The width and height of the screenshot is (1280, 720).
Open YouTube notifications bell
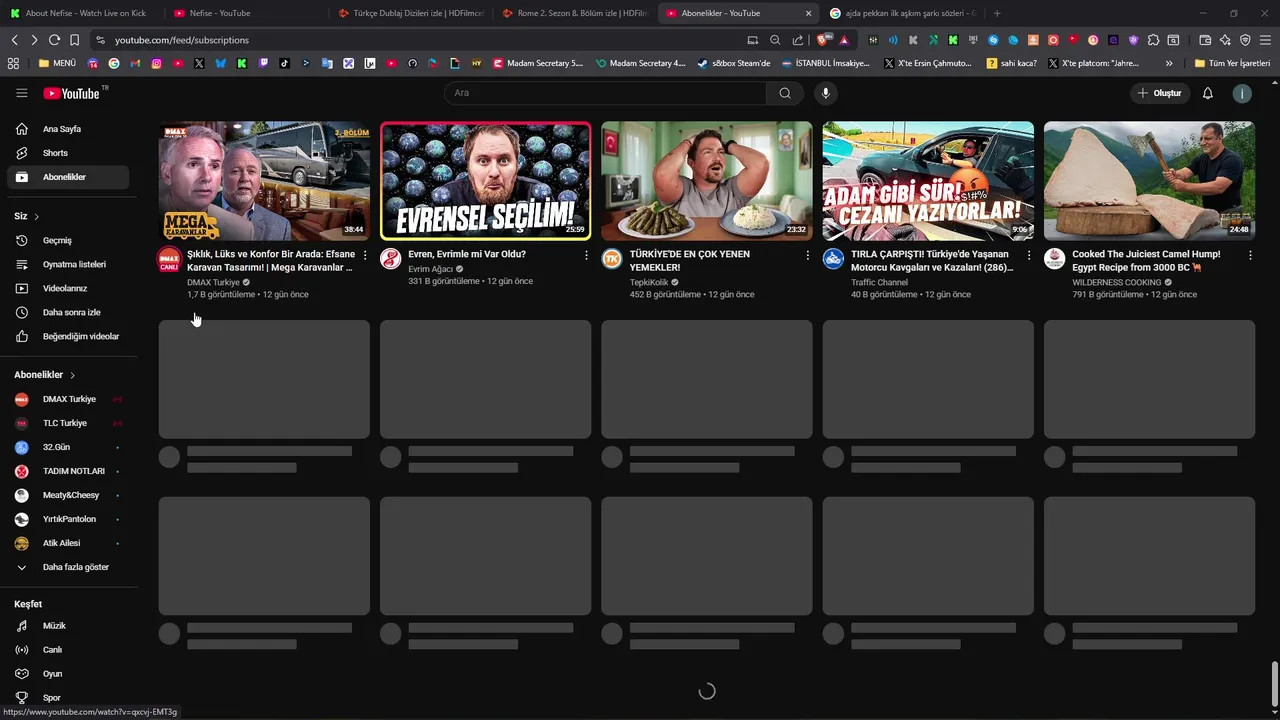[x=1208, y=93]
